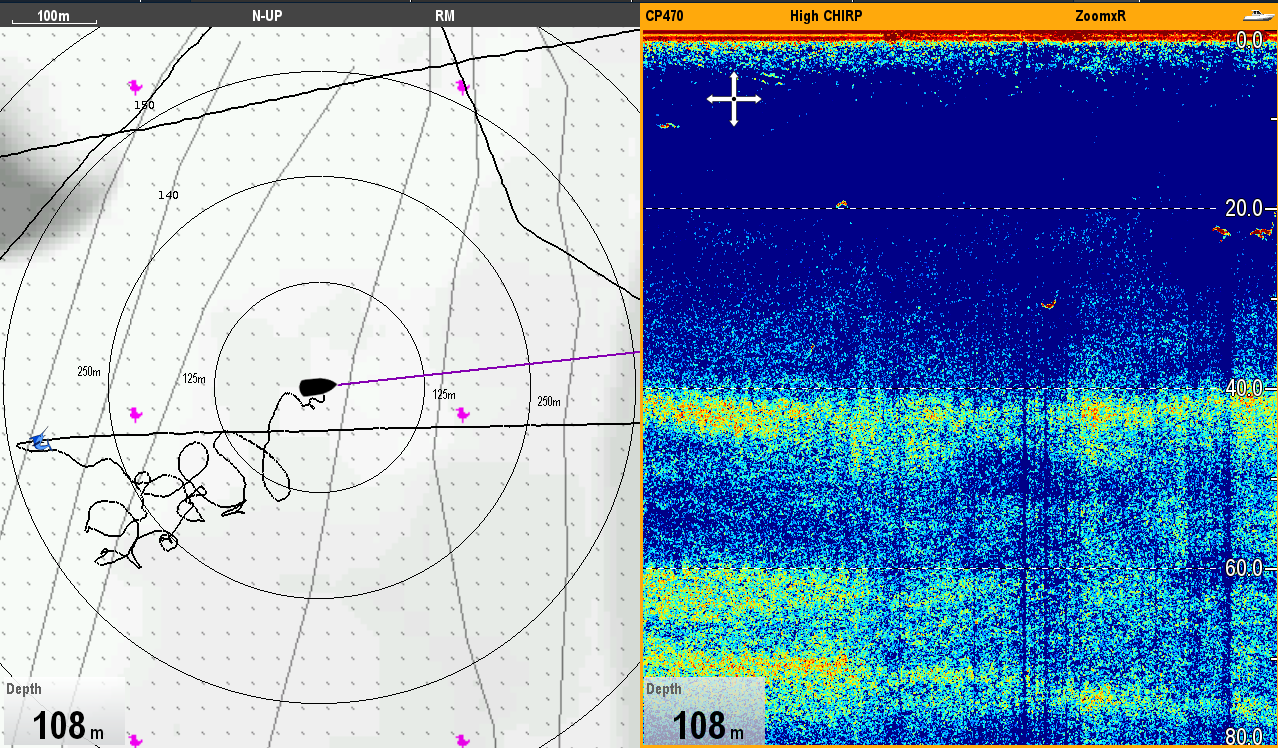Click the white crosshair cursor on sonar
This screenshot has width=1278, height=748.
[x=734, y=99]
